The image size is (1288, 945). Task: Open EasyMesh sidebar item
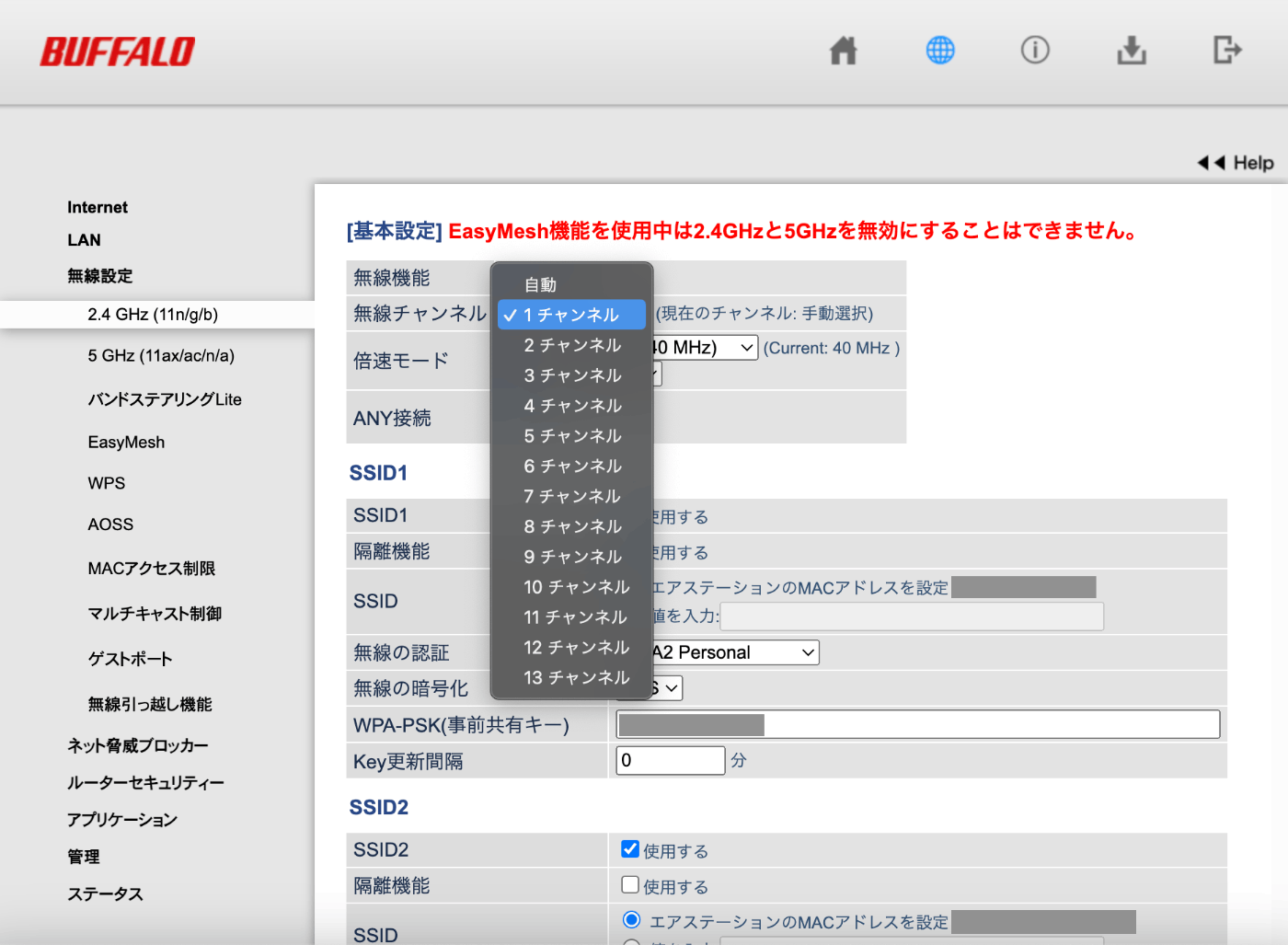pos(126,443)
